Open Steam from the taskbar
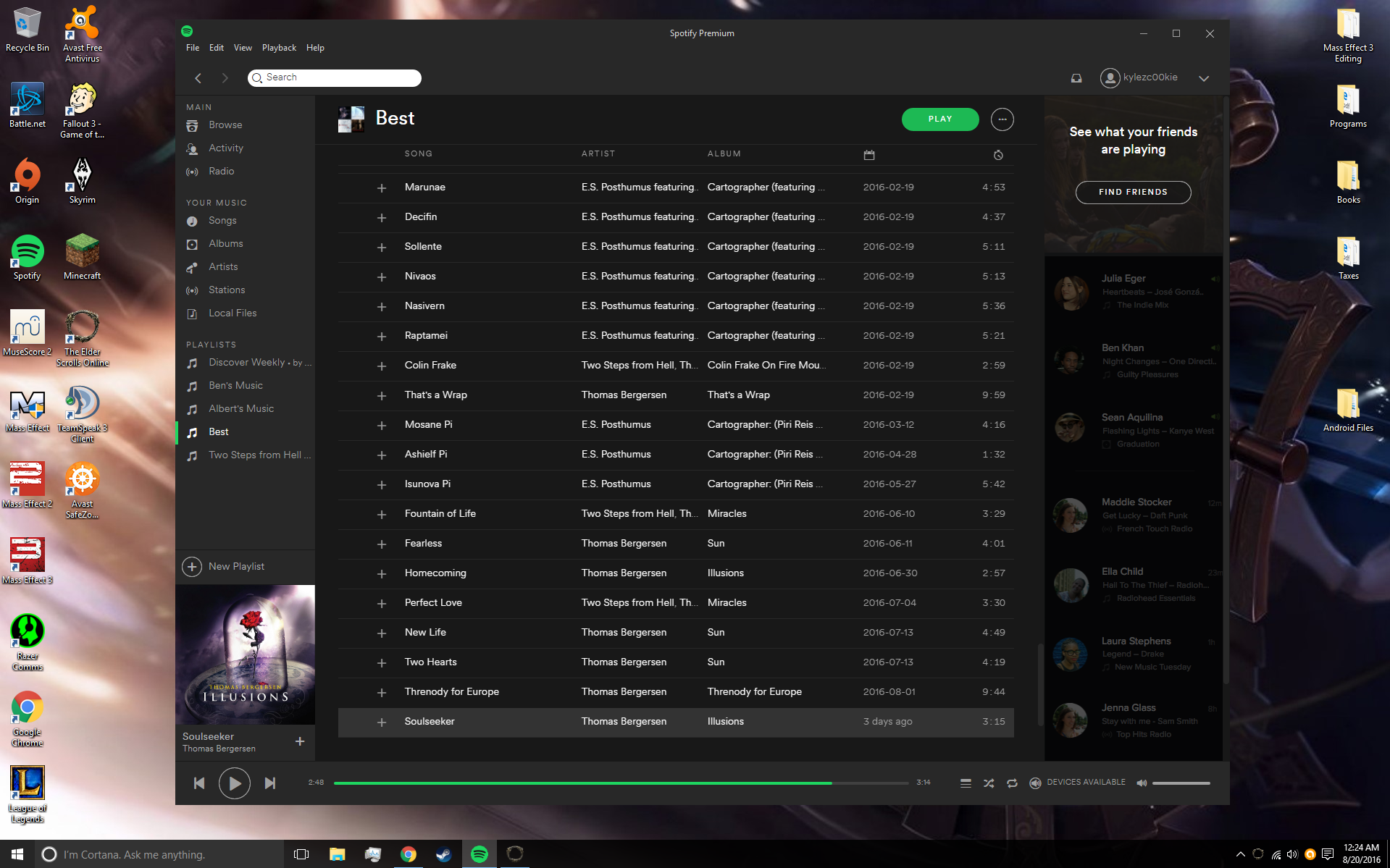Image resolution: width=1390 pixels, height=868 pixels. tap(443, 854)
